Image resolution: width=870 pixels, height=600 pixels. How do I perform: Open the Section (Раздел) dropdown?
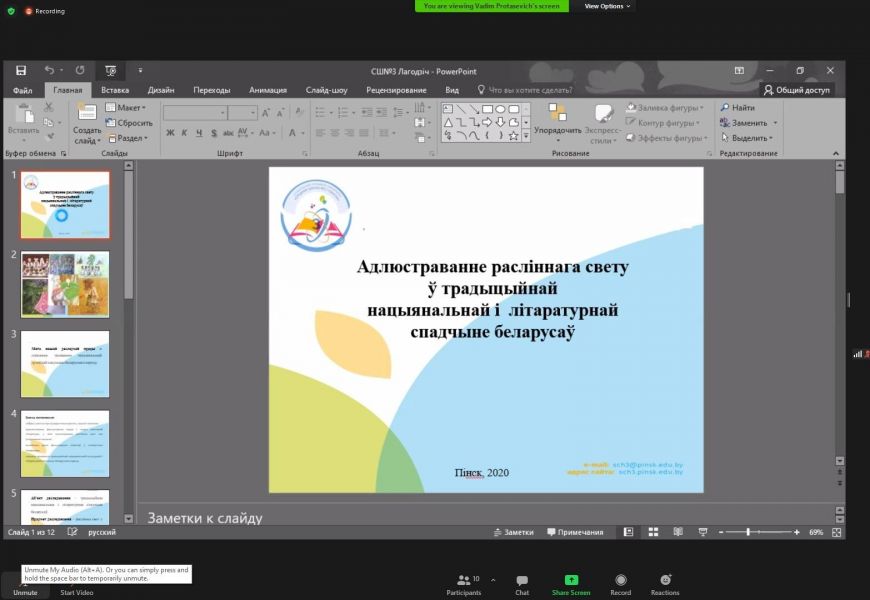coord(129,138)
